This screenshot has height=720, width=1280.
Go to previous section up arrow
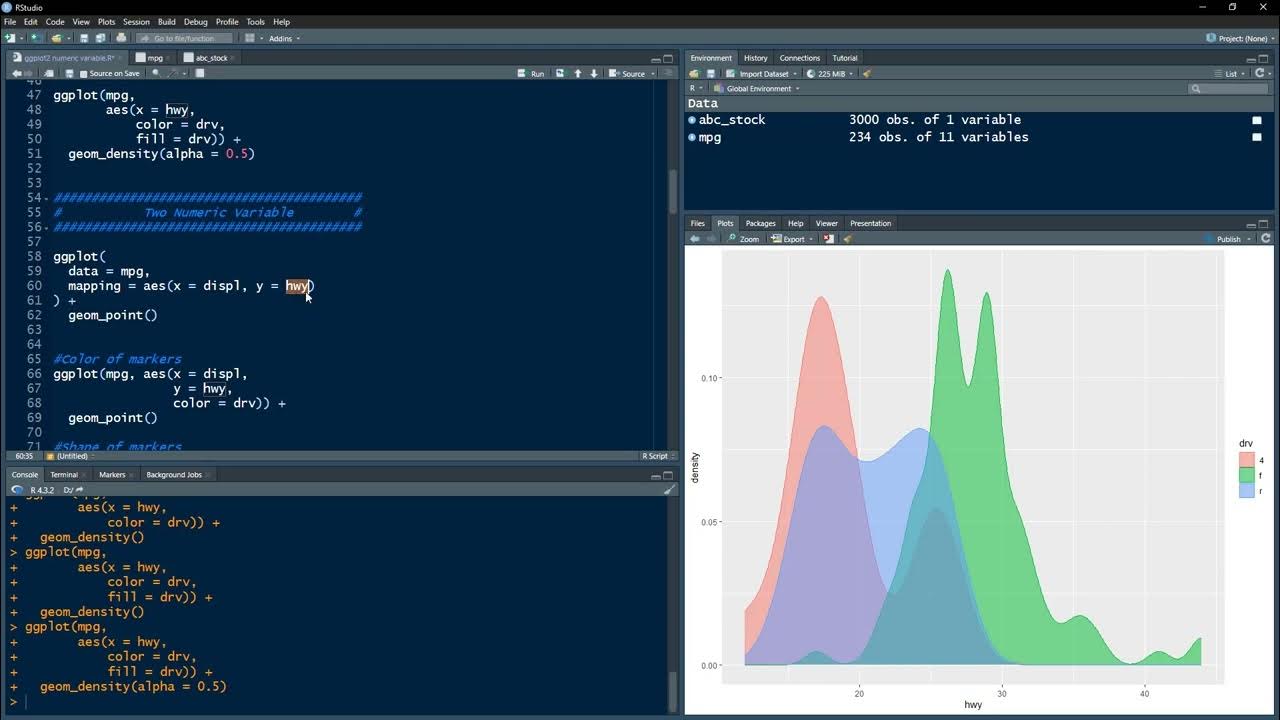tap(577, 74)
